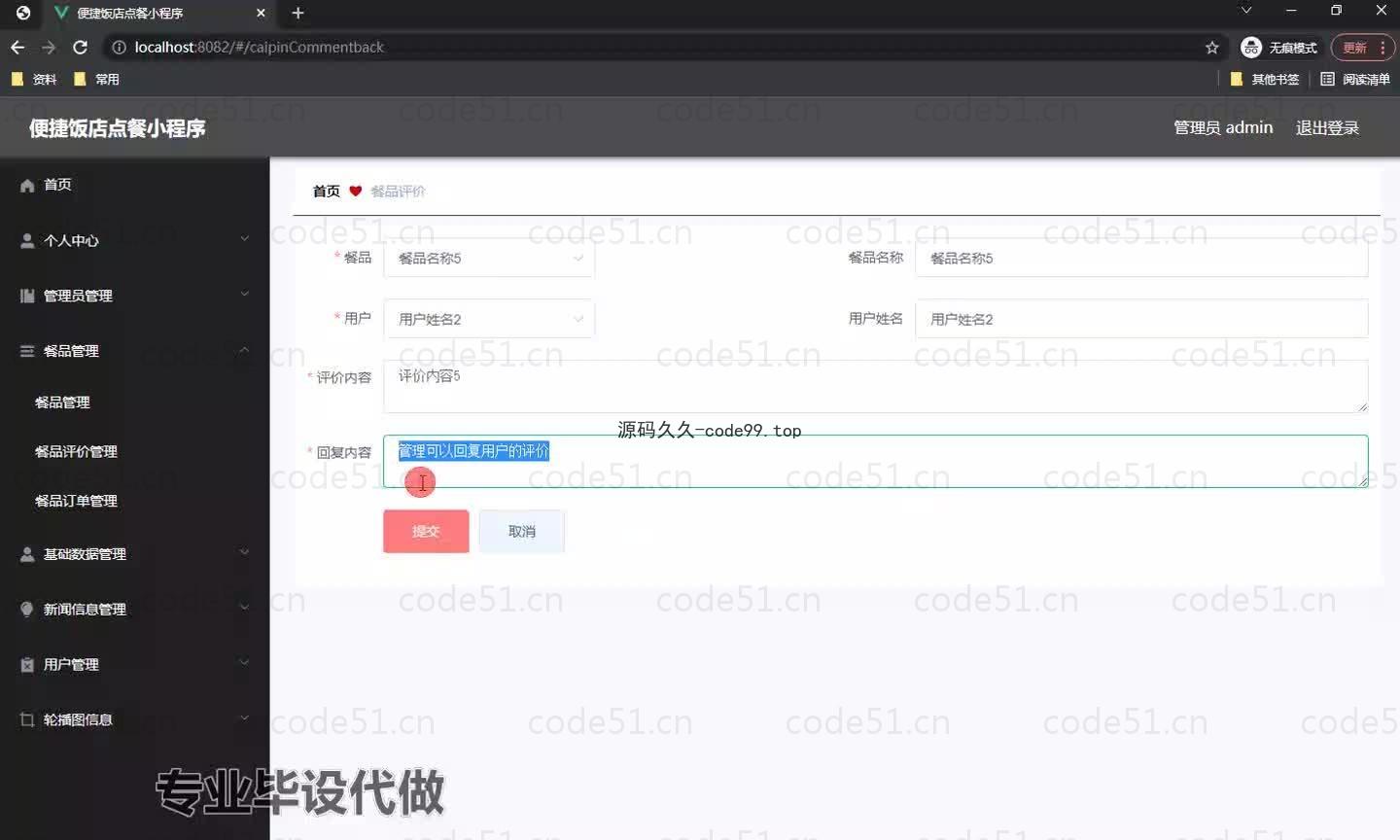Viewport: 1400px width, 840px height.
Task: Expand the 用户管理 menu chevron
Action: click(244, 662)
